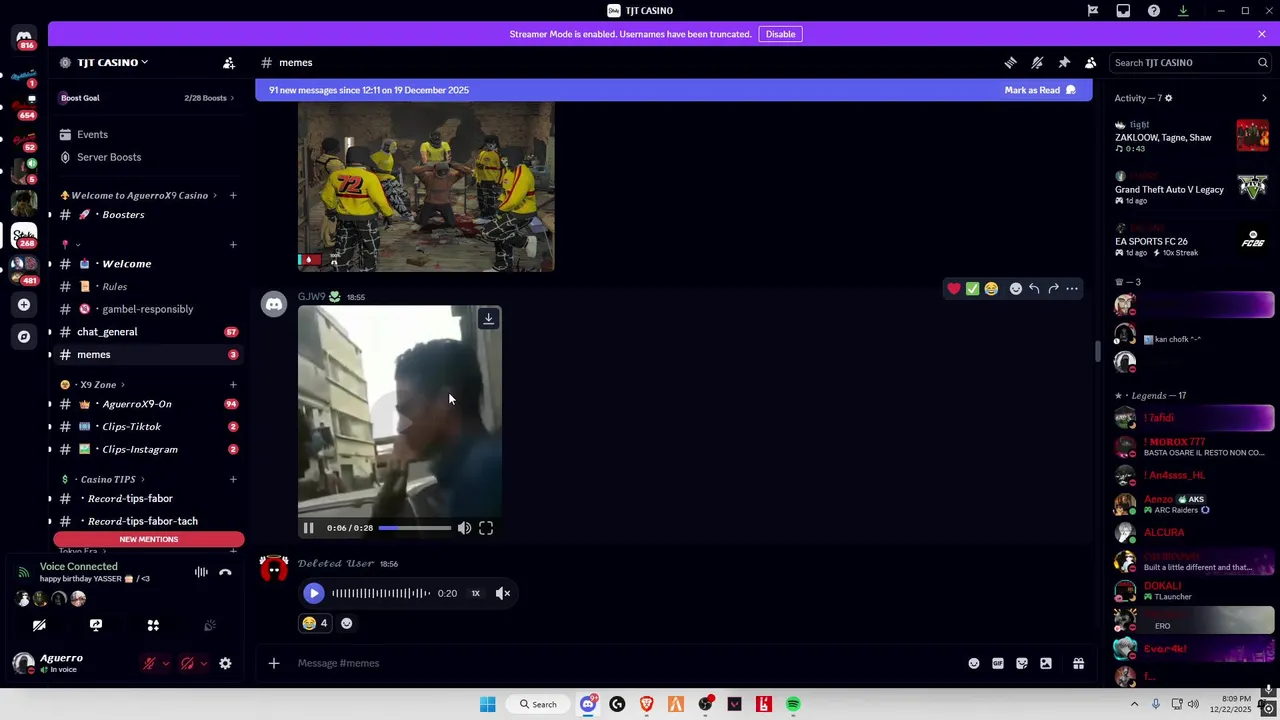
Task: Toggle camera on in voice panel
Action: coord(39,625)
